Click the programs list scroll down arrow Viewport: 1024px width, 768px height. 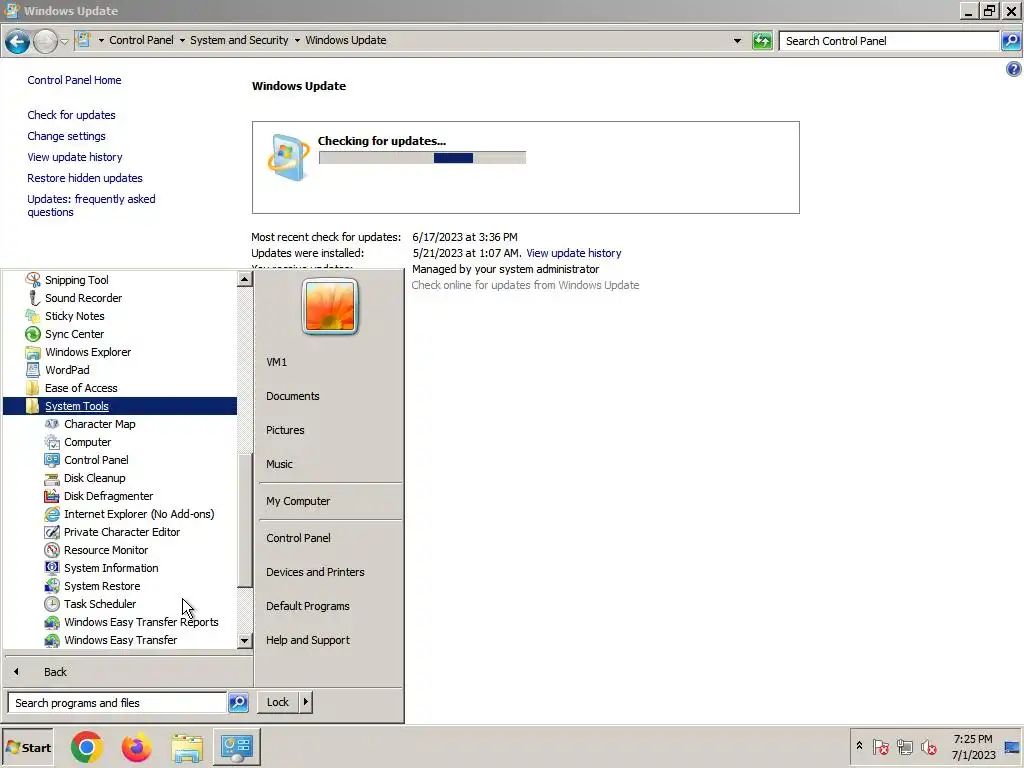[x=244, y=641]
